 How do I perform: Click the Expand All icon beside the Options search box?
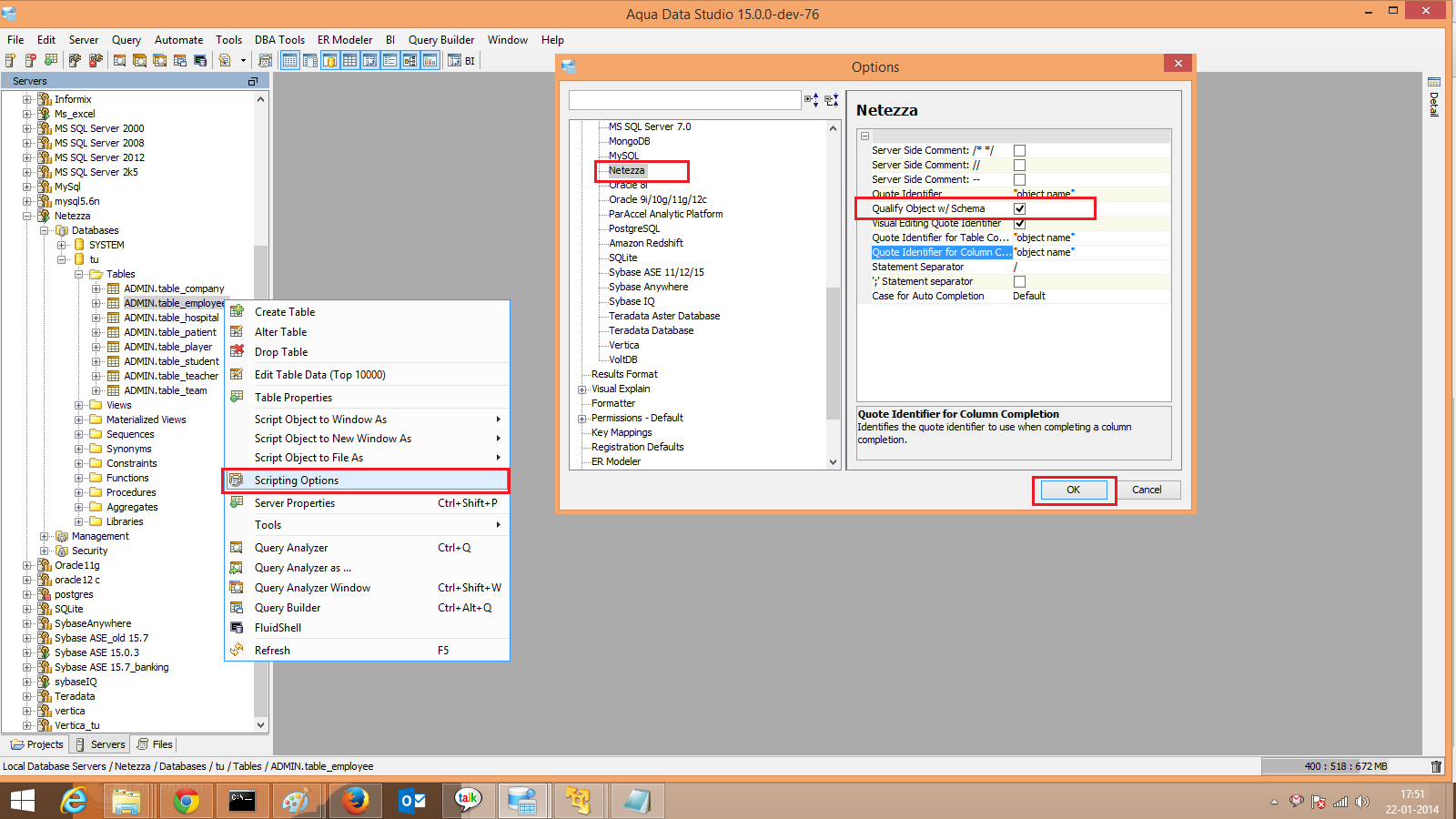pyautogui.click(x=811, y=100)
